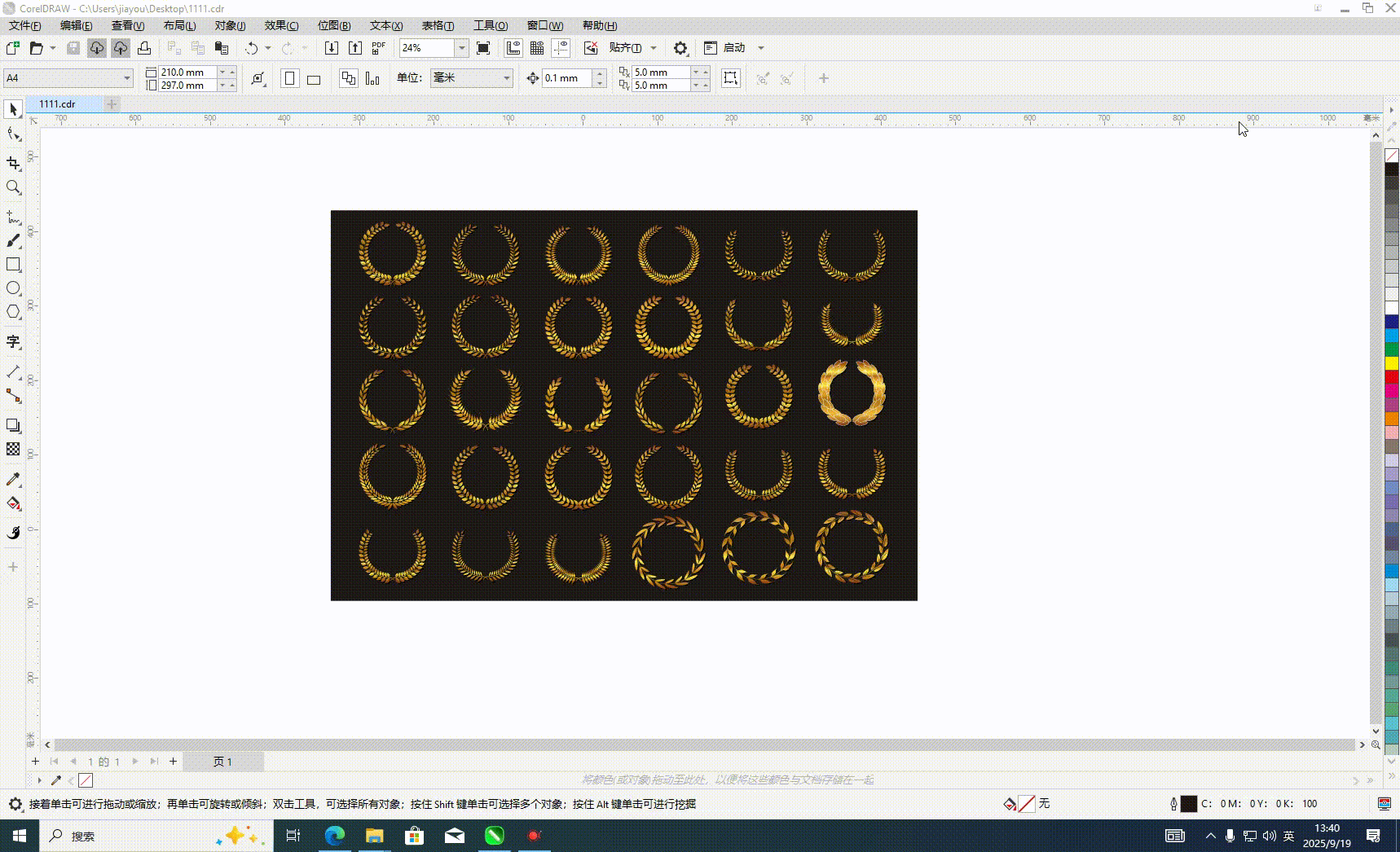Open the 文件 menu
The image size is (1400, 852).
(x=25, y=26)
